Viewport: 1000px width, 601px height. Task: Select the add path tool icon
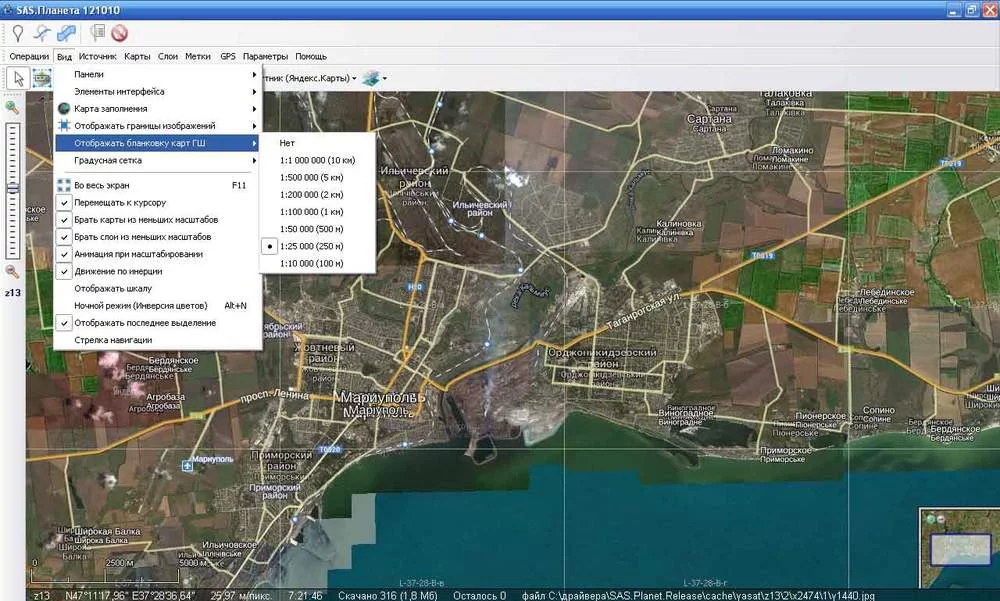42,33
